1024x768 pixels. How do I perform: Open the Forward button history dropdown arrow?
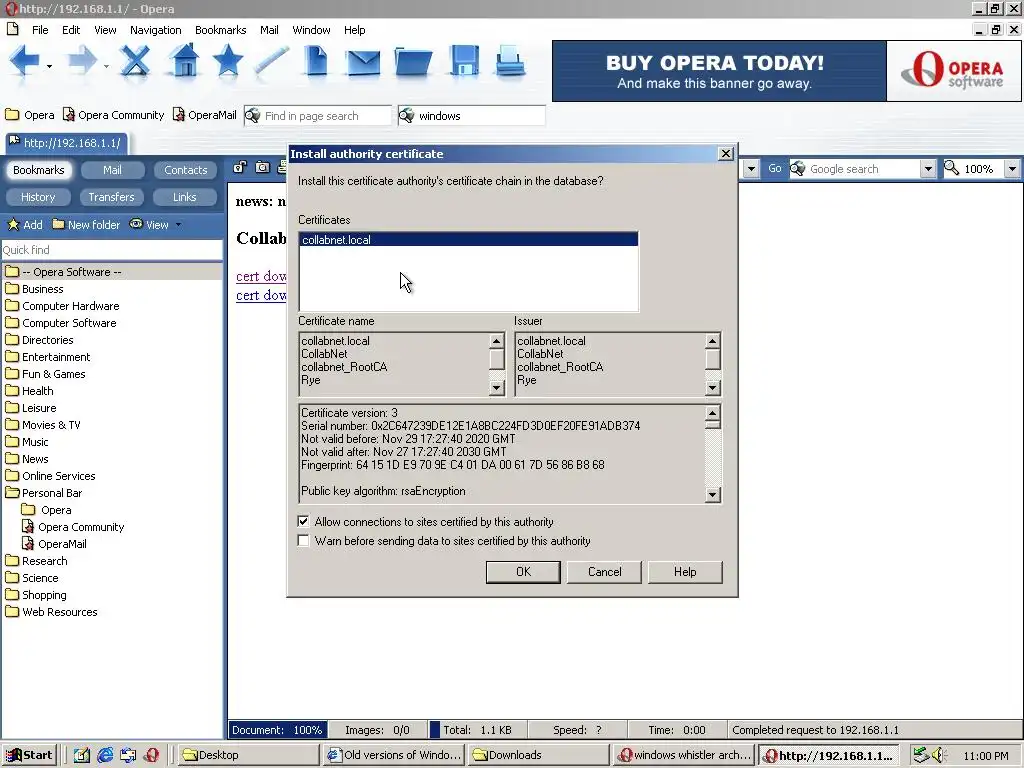(x=106, y=66)
